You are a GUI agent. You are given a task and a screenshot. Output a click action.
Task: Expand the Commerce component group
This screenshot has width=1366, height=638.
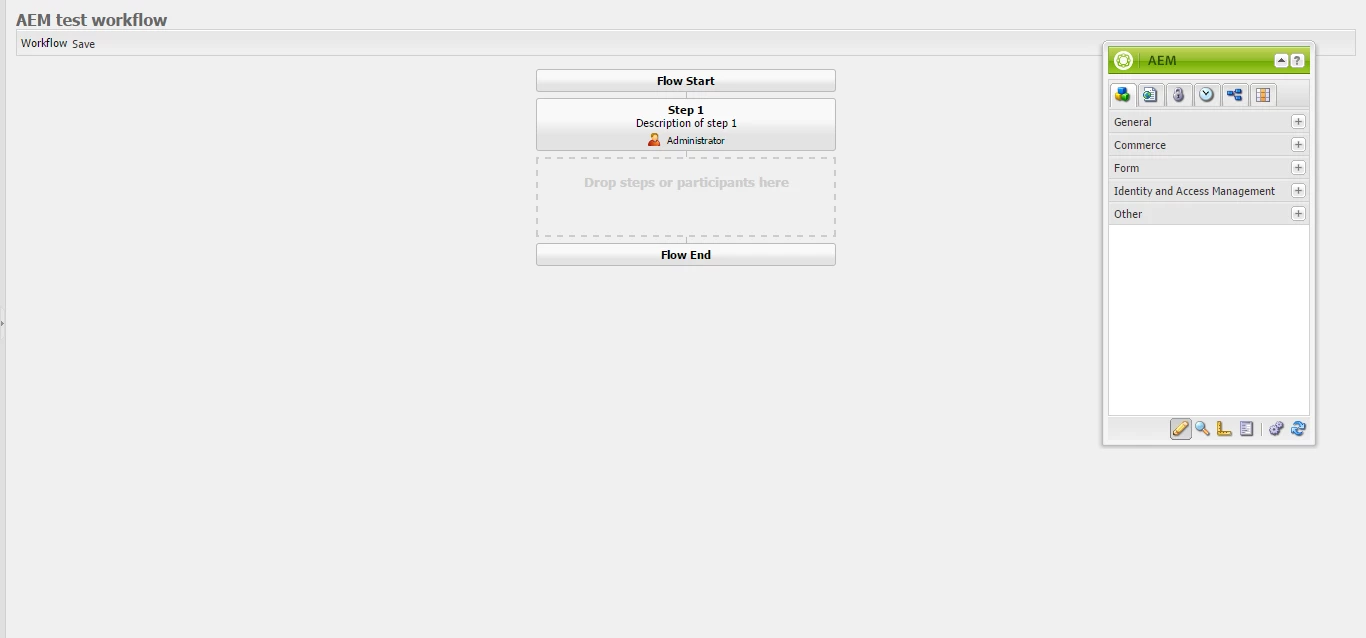point(1209,145)
